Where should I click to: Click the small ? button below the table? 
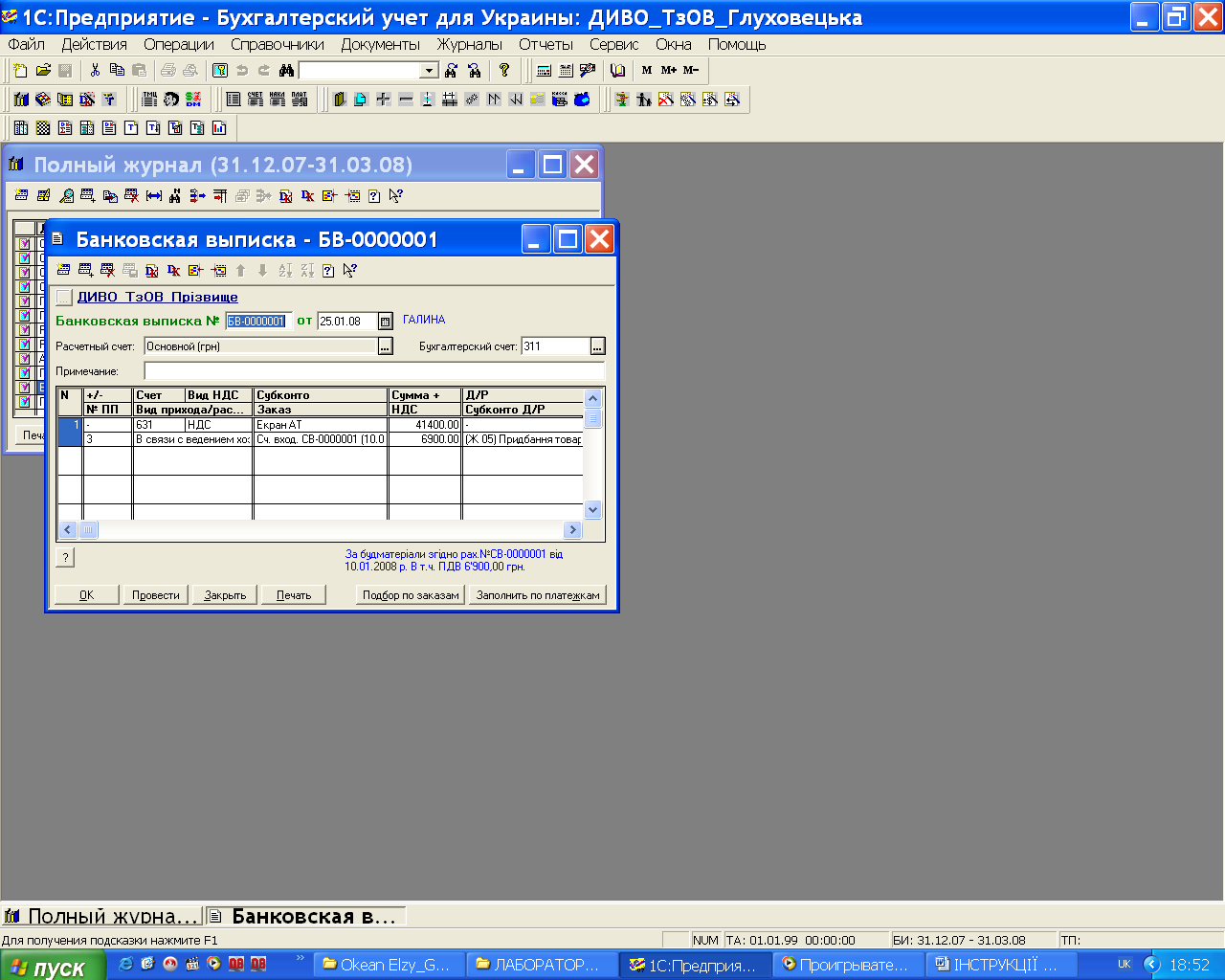[x=65, y=557]
